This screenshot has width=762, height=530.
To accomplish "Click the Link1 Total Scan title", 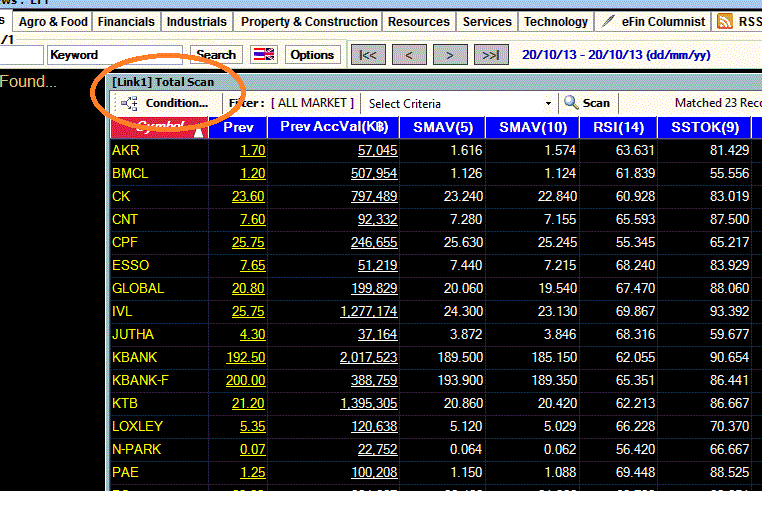I will point(163,82).
